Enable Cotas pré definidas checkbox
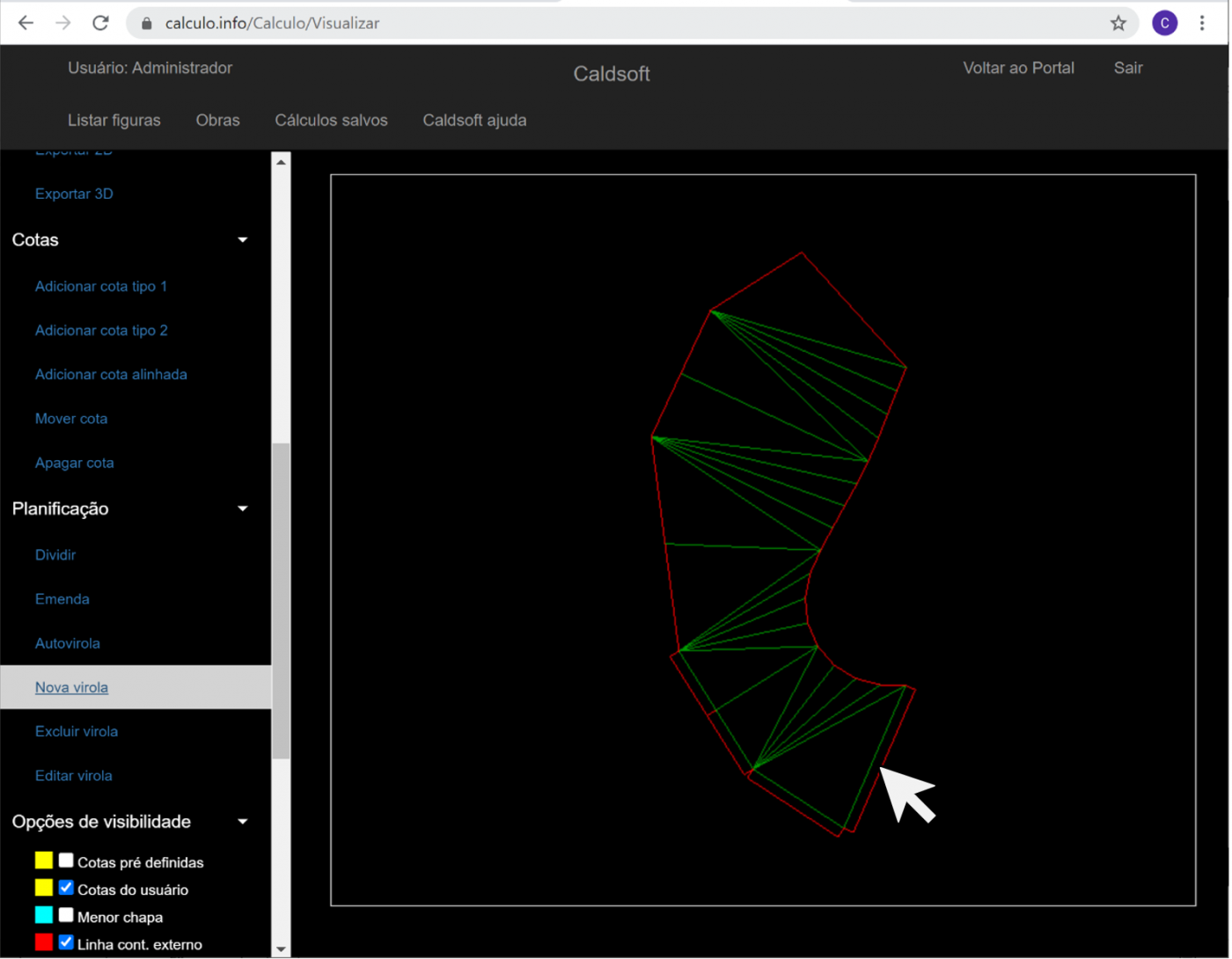Viewport: 1232px width, 959px height. tap(66, 860)
